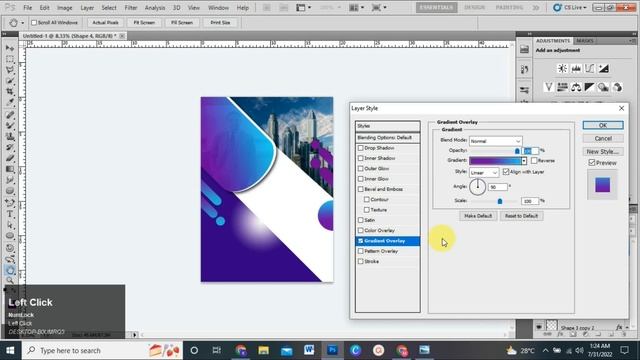Switch to the Design workspace
The height and width of the screenshot is (360, 640).
click(x=474, y=7)
